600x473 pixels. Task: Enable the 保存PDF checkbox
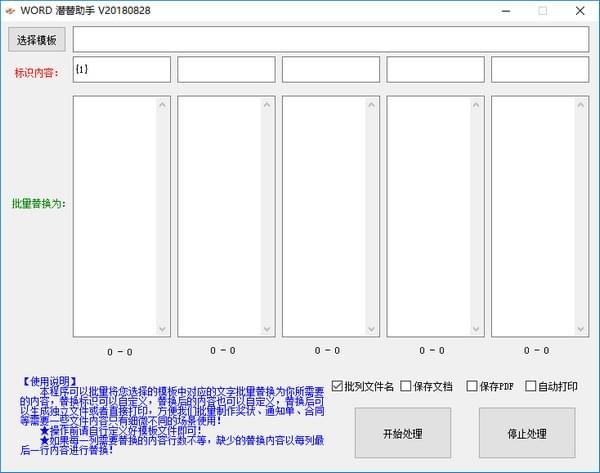tap(472, 386)
